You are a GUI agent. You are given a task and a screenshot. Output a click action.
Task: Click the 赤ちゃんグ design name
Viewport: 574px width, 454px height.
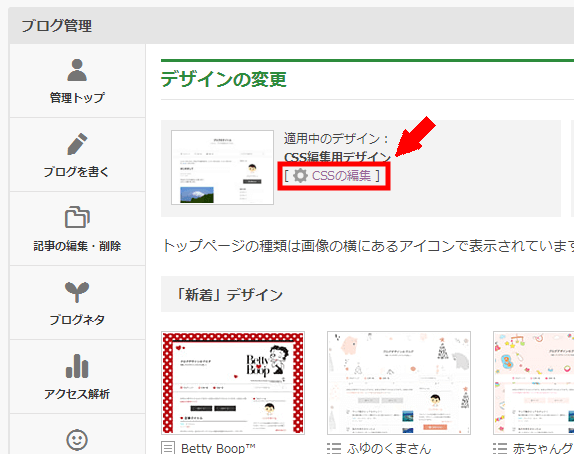click(x=543, y=448)
